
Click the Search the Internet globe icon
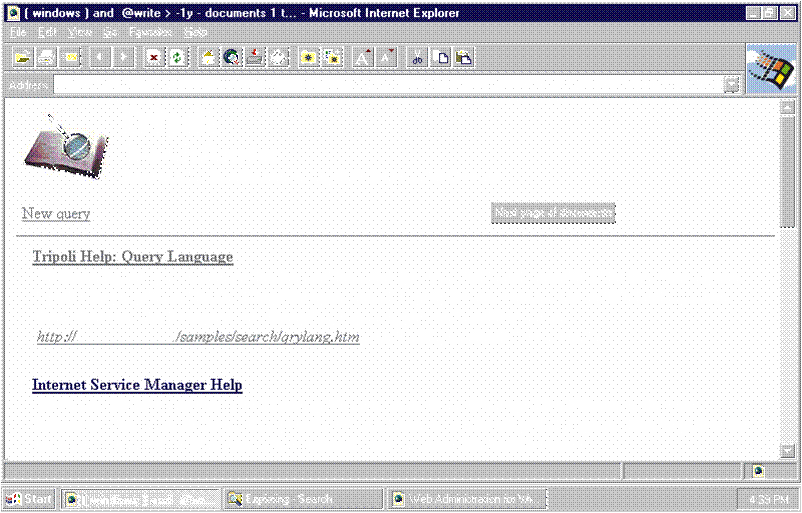tap(231, 57)
